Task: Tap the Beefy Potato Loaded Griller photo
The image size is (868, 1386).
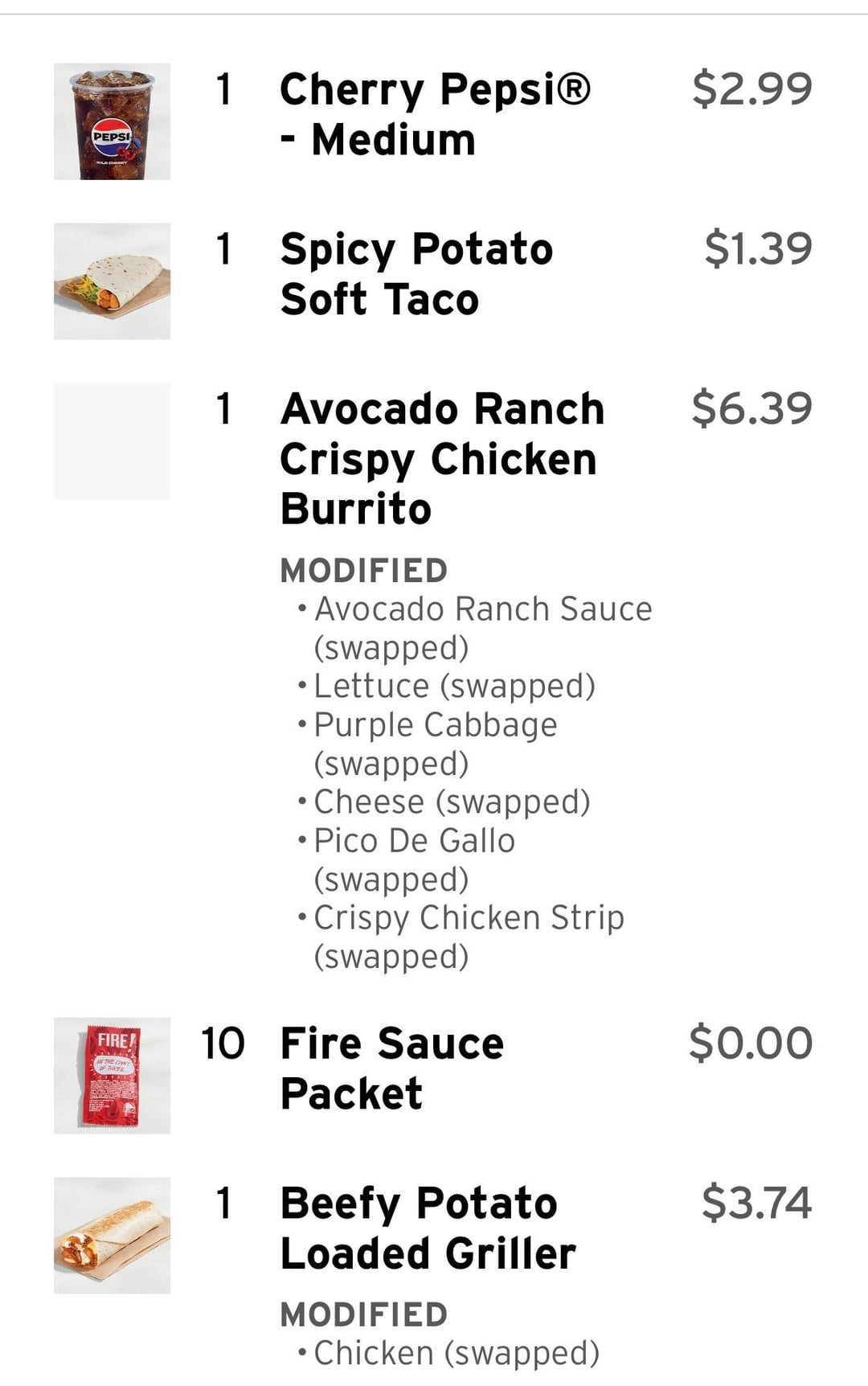Action: coord(112,1235)
